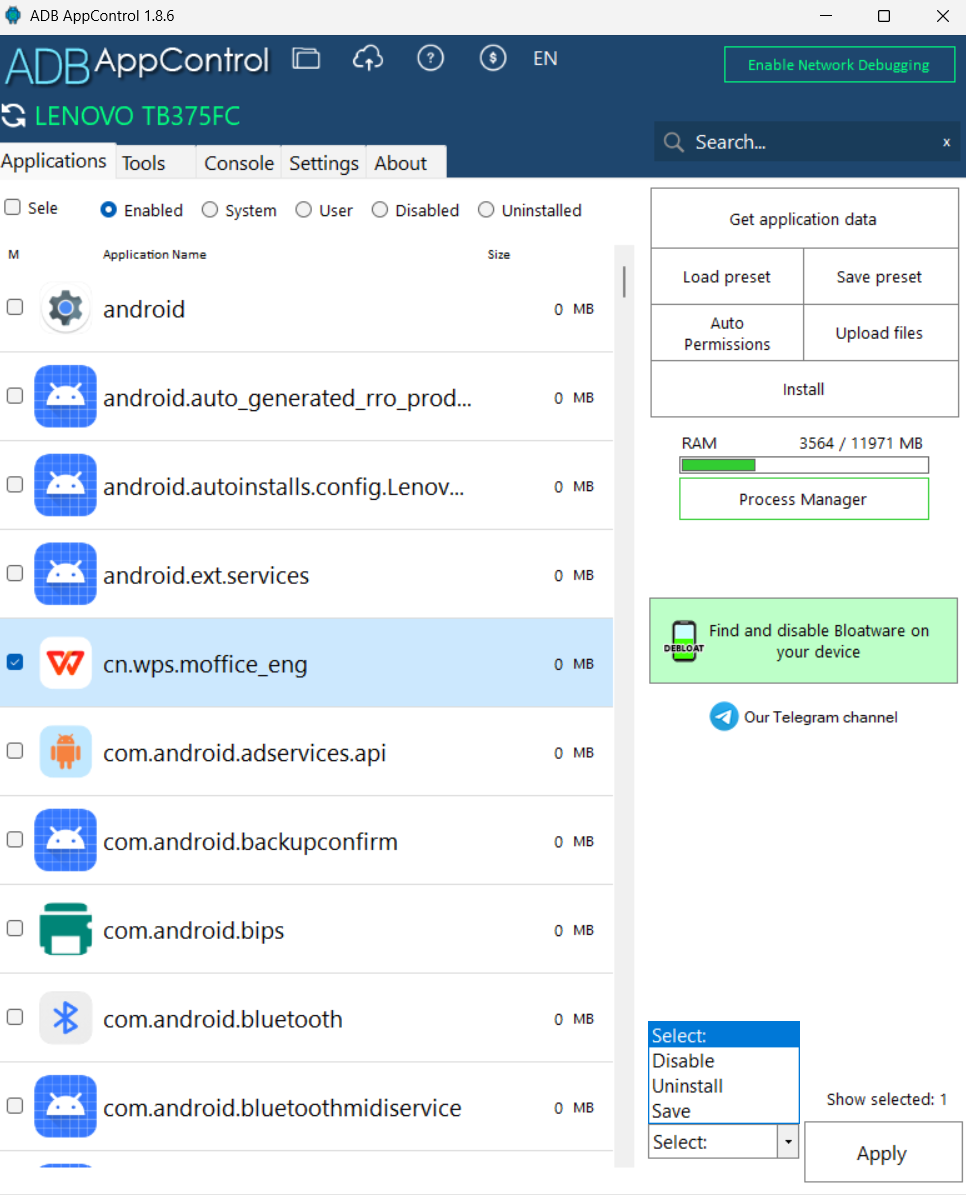
Task: Toggle the Select all checkbox
Action: [12, 207]
